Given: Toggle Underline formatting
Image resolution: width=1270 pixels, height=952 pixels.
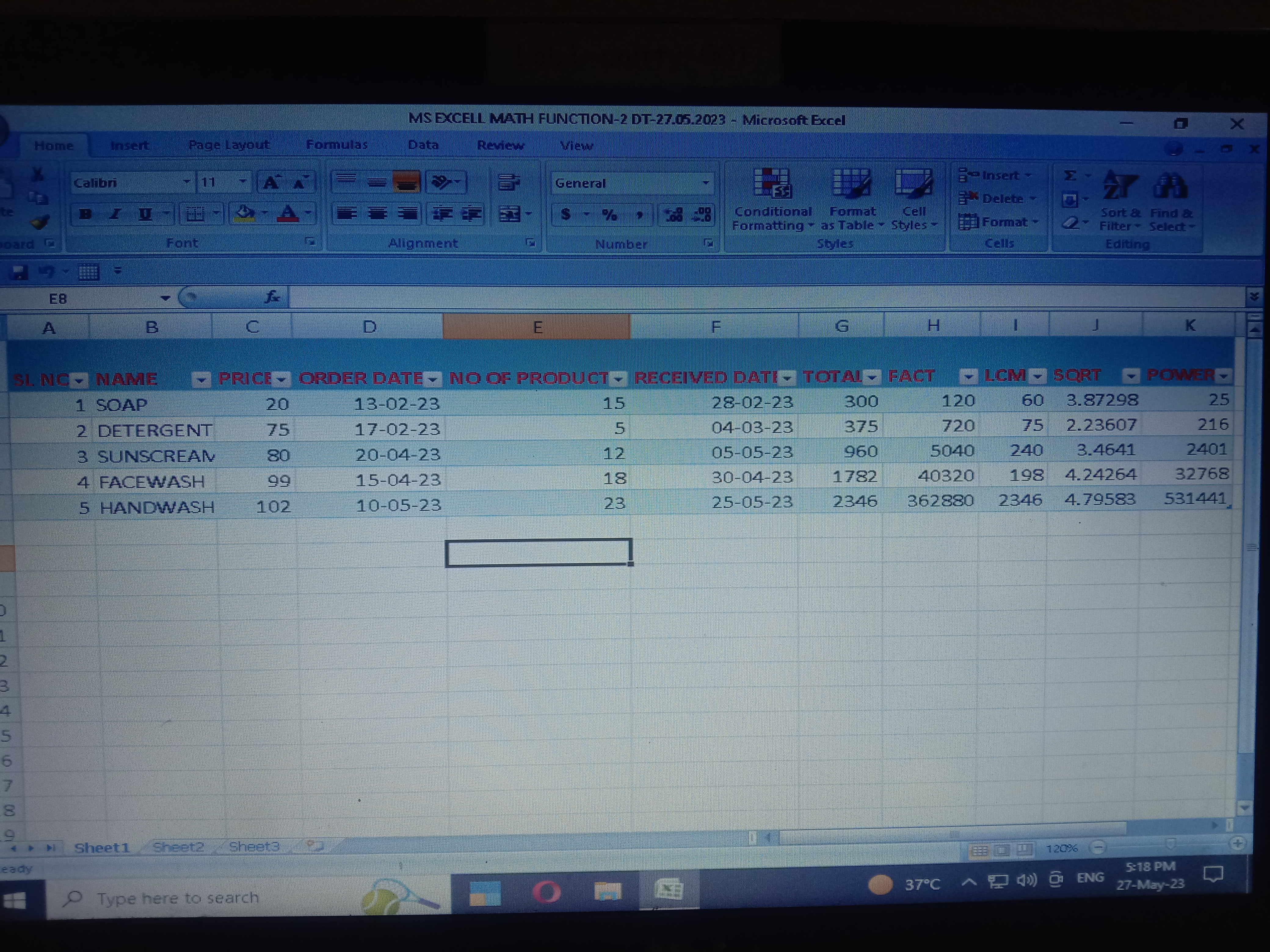Looking at the screenshot, I should click(145, 214).
